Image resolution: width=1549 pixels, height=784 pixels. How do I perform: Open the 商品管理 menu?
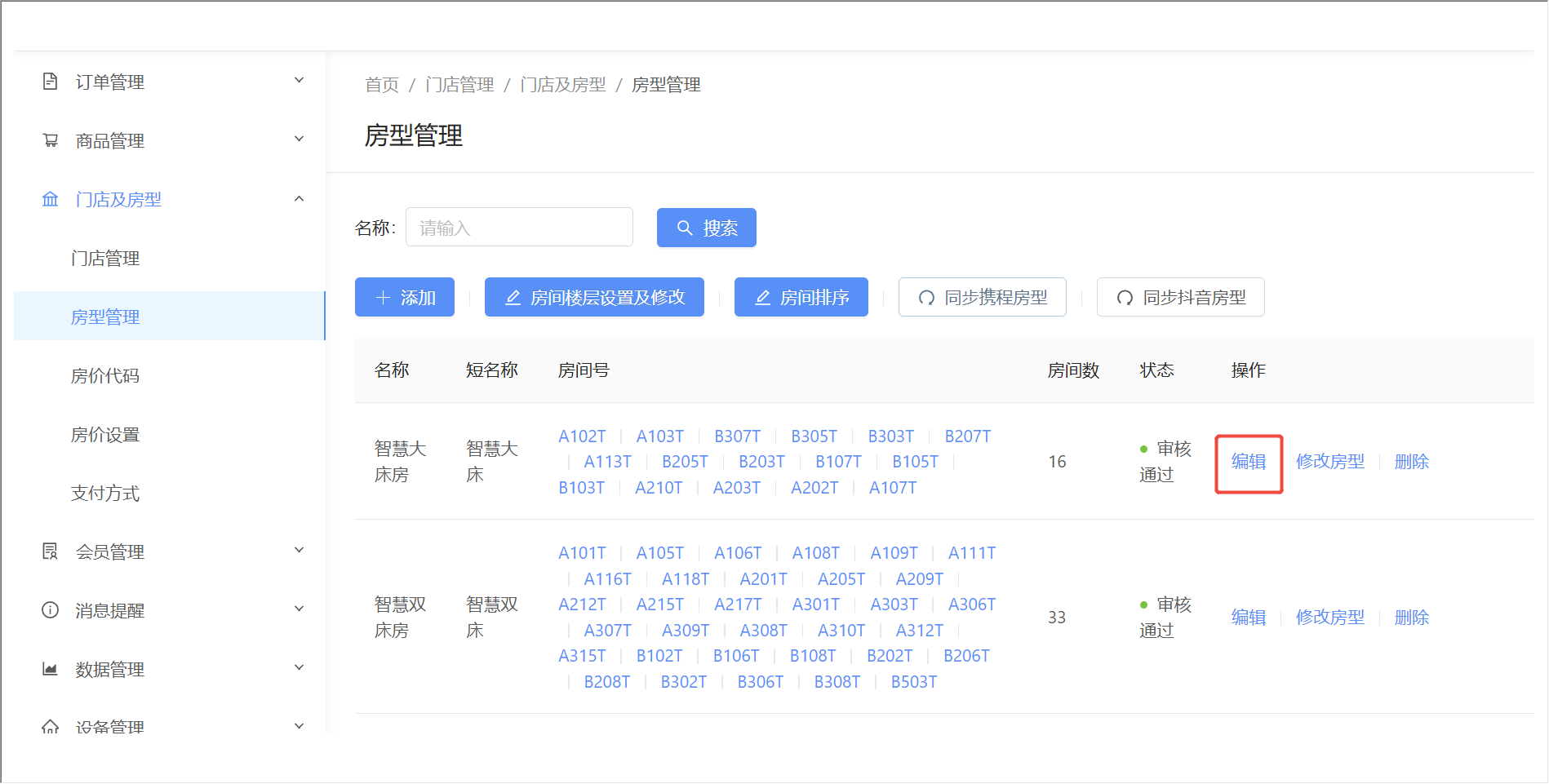click(x=170, y=140)
